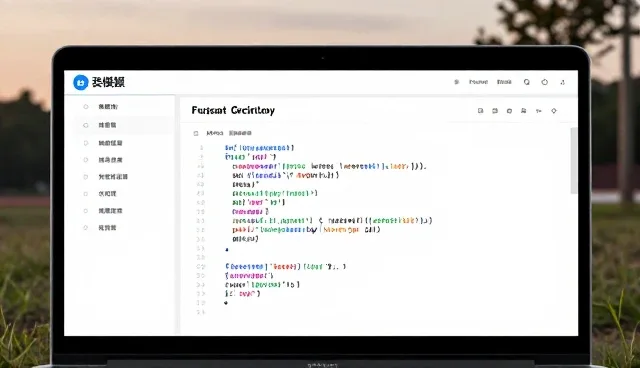Screen dimensions: 640x368
Task: Click the small icon left of the header text links
Action: coord(456,82)
